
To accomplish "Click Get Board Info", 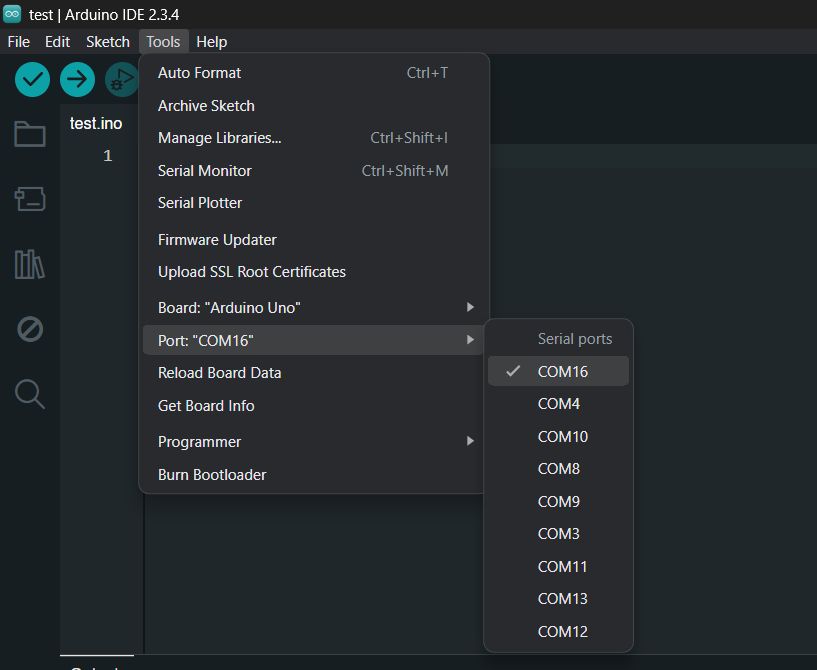I will tap(314, 406).
